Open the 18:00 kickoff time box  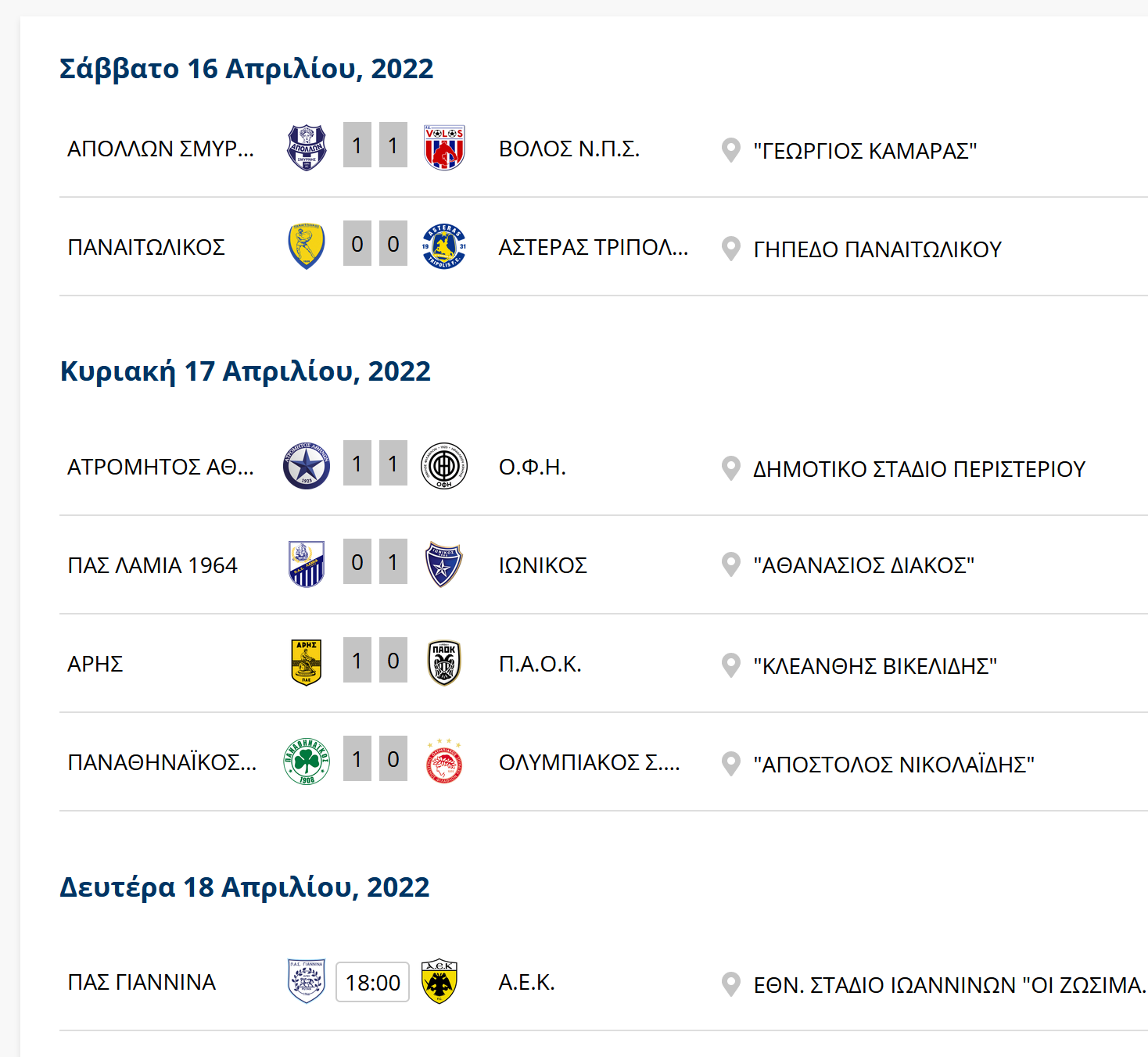pos(373,982)
